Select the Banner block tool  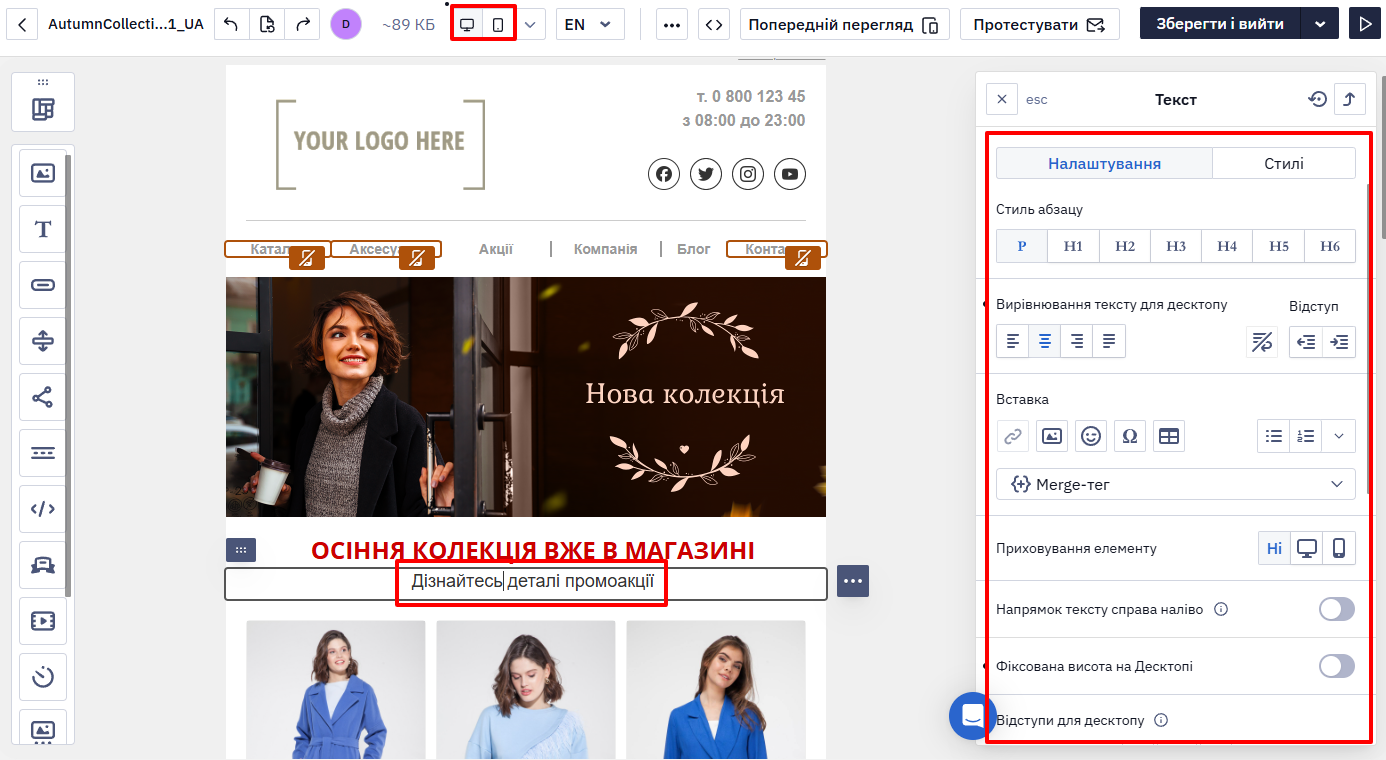click(43, 565)
